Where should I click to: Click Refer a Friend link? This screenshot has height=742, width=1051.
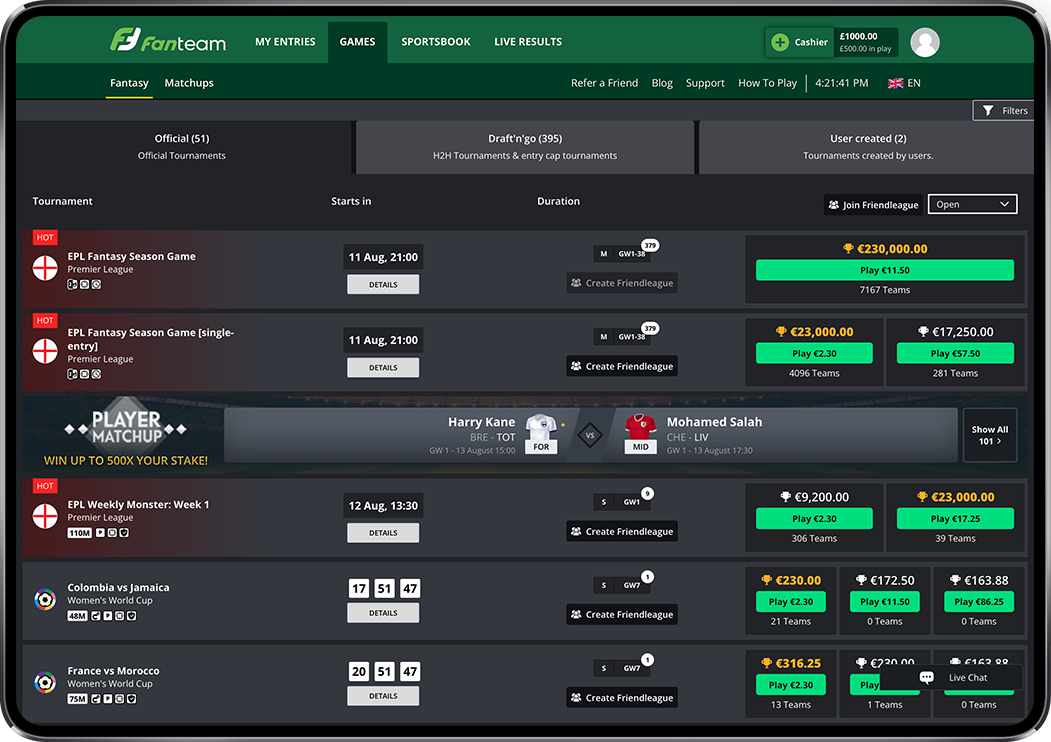click(604, 83)
